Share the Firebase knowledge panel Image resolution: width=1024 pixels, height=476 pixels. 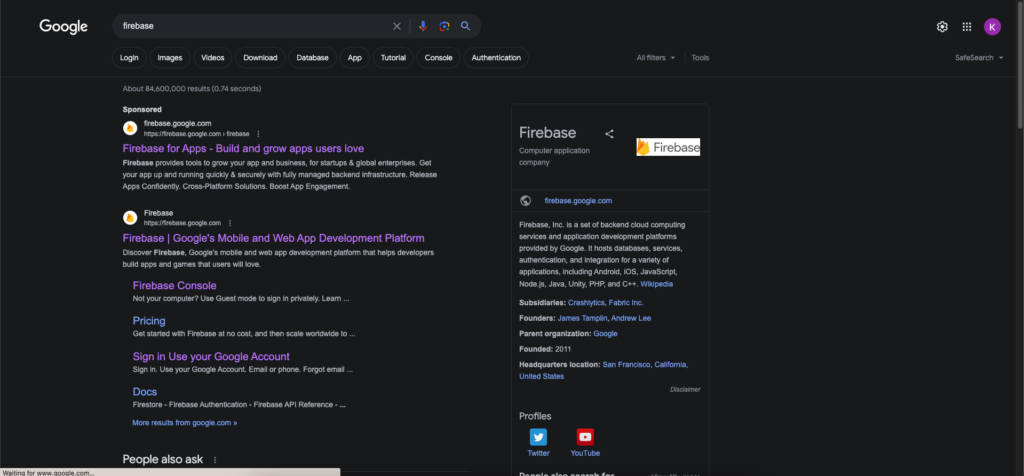609,134
